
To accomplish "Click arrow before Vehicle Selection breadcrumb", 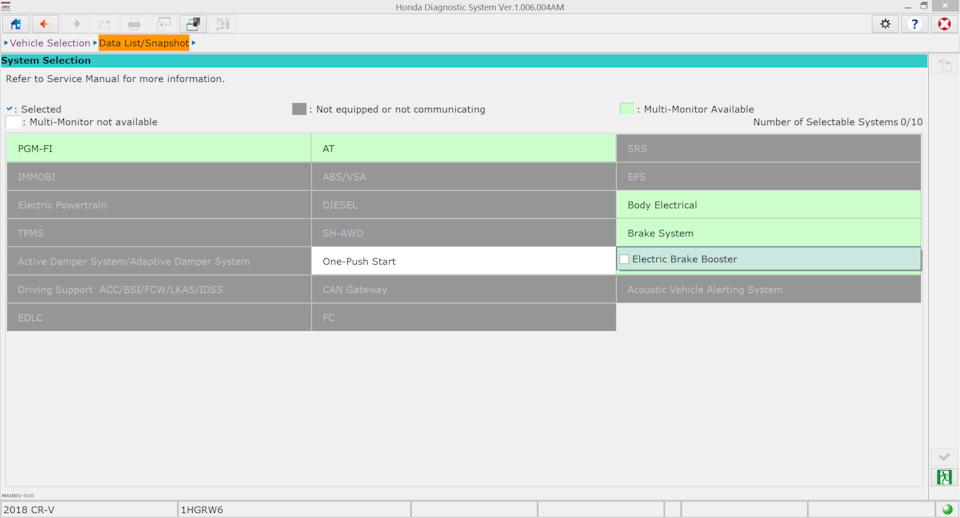I will pos(6,43).
